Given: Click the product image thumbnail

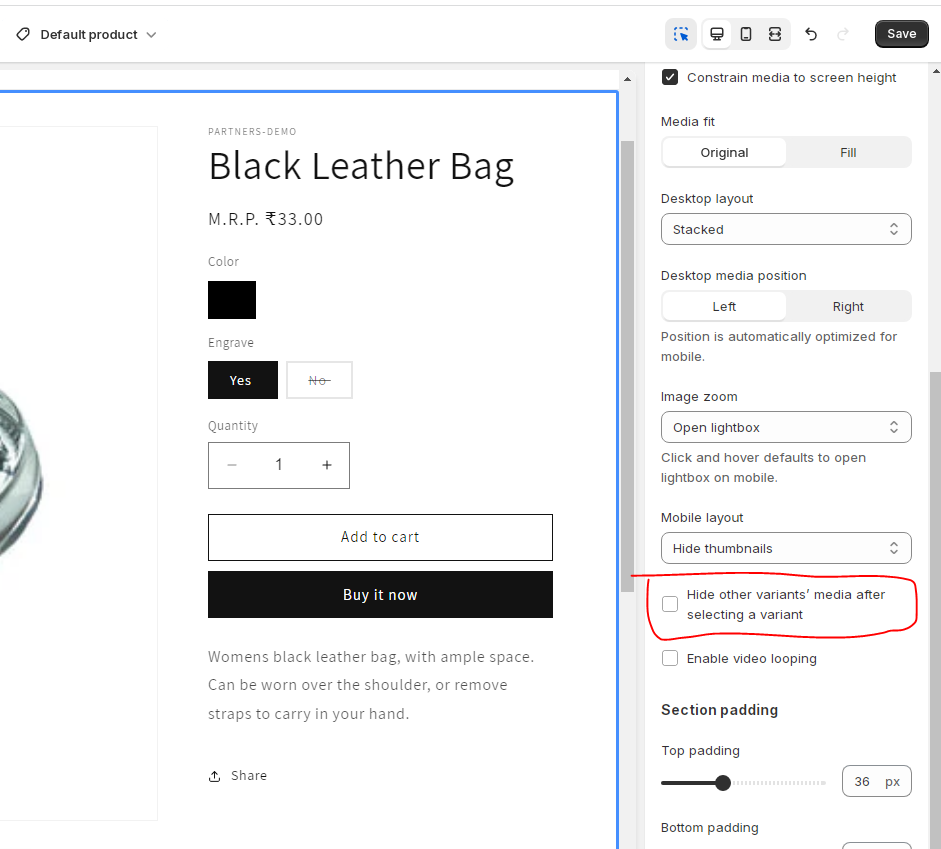Looking at the screenshot, I should pos(79,473).
